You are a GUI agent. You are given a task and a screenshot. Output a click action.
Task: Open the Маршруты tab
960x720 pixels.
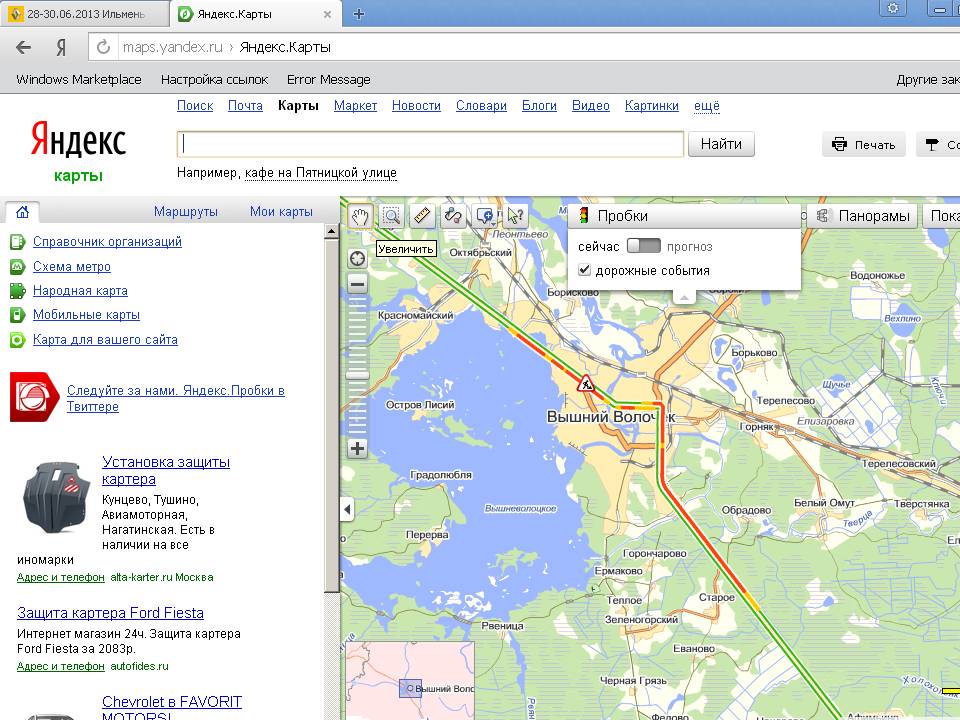(186, 211)
